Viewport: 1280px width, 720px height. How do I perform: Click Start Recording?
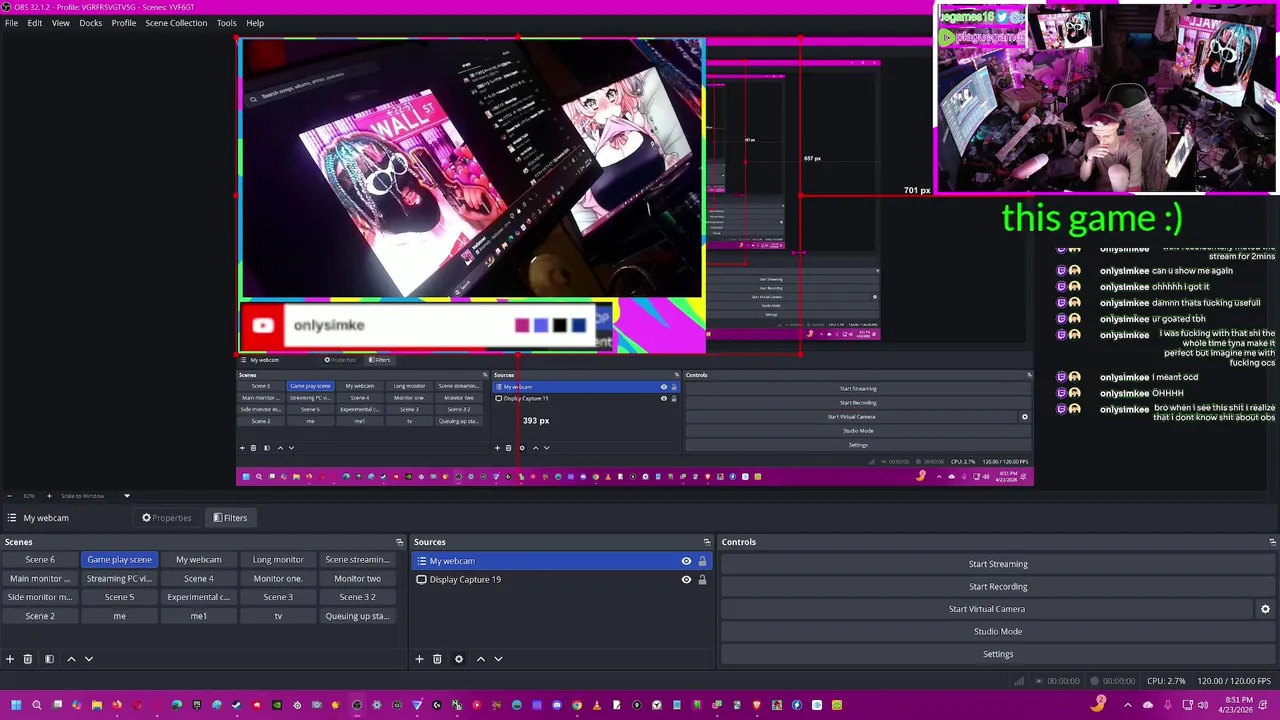click(x=998, y=587)
